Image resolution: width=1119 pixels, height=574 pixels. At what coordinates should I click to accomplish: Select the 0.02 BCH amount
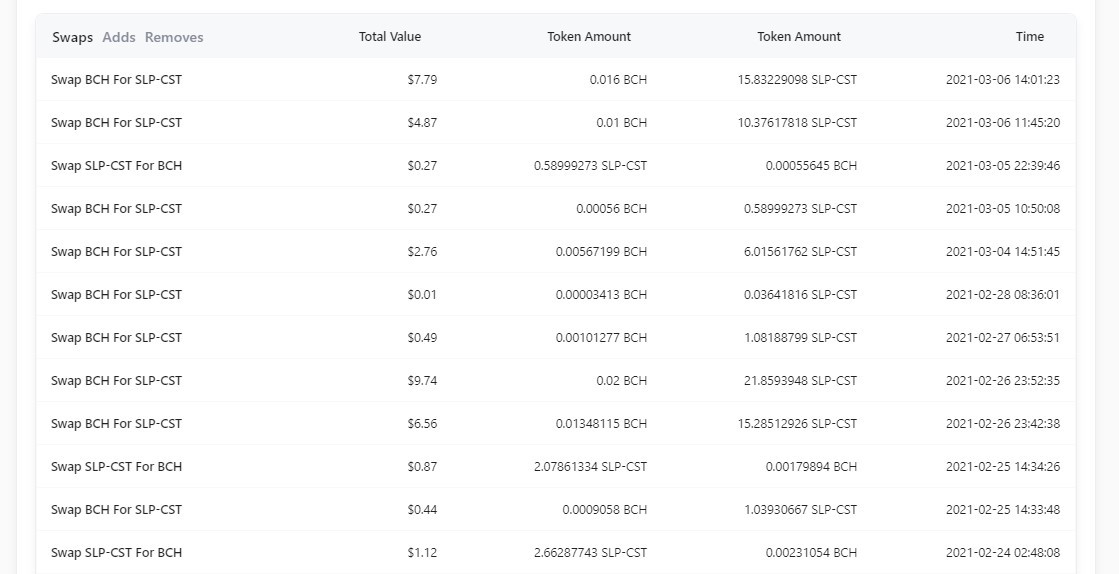coord(622,381)
